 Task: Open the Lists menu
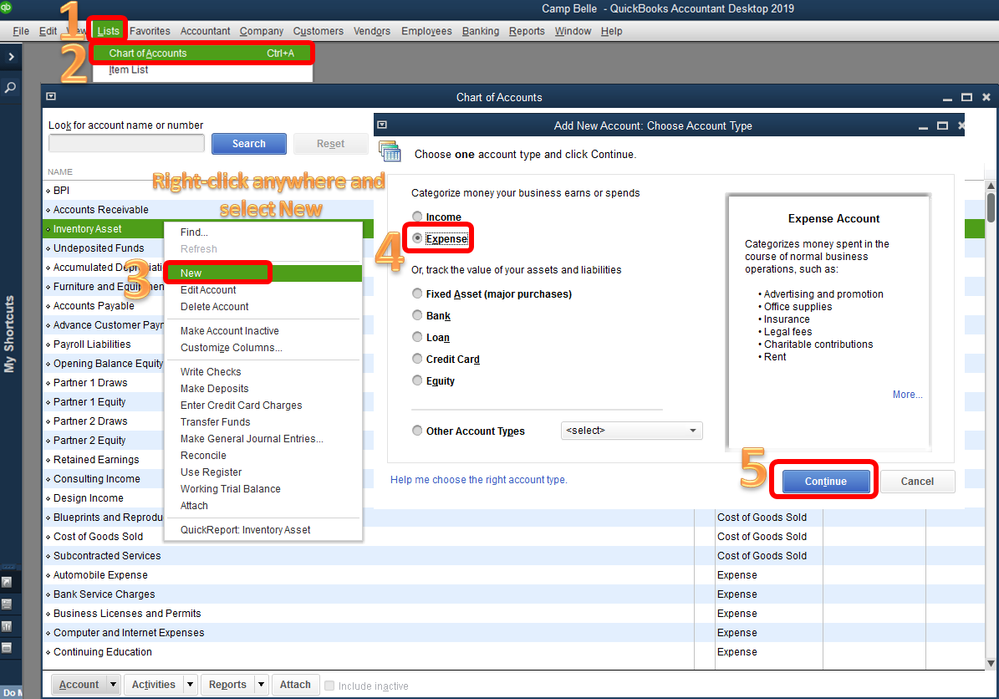click(x=108, y=31)
